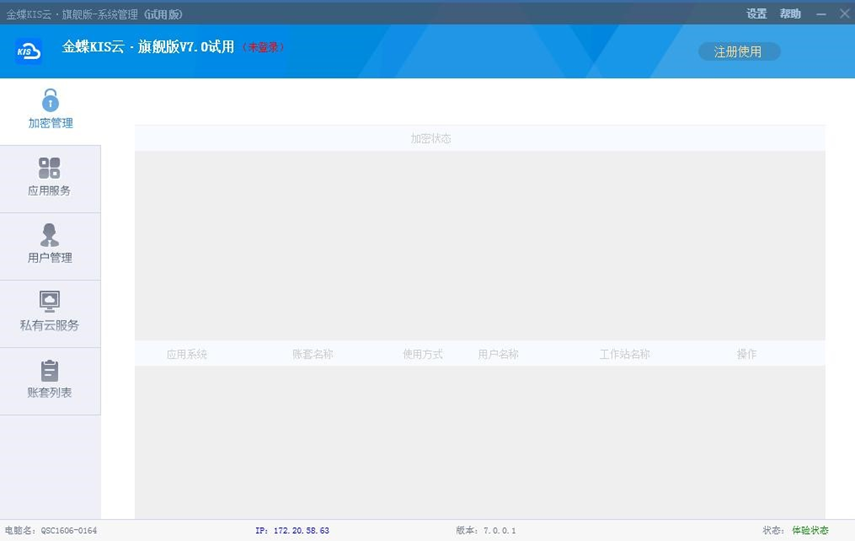The width and height of the screenshot is (855, 541).
Task: Click the KIS cloud logo icon
Action: (x=28, y=52)
